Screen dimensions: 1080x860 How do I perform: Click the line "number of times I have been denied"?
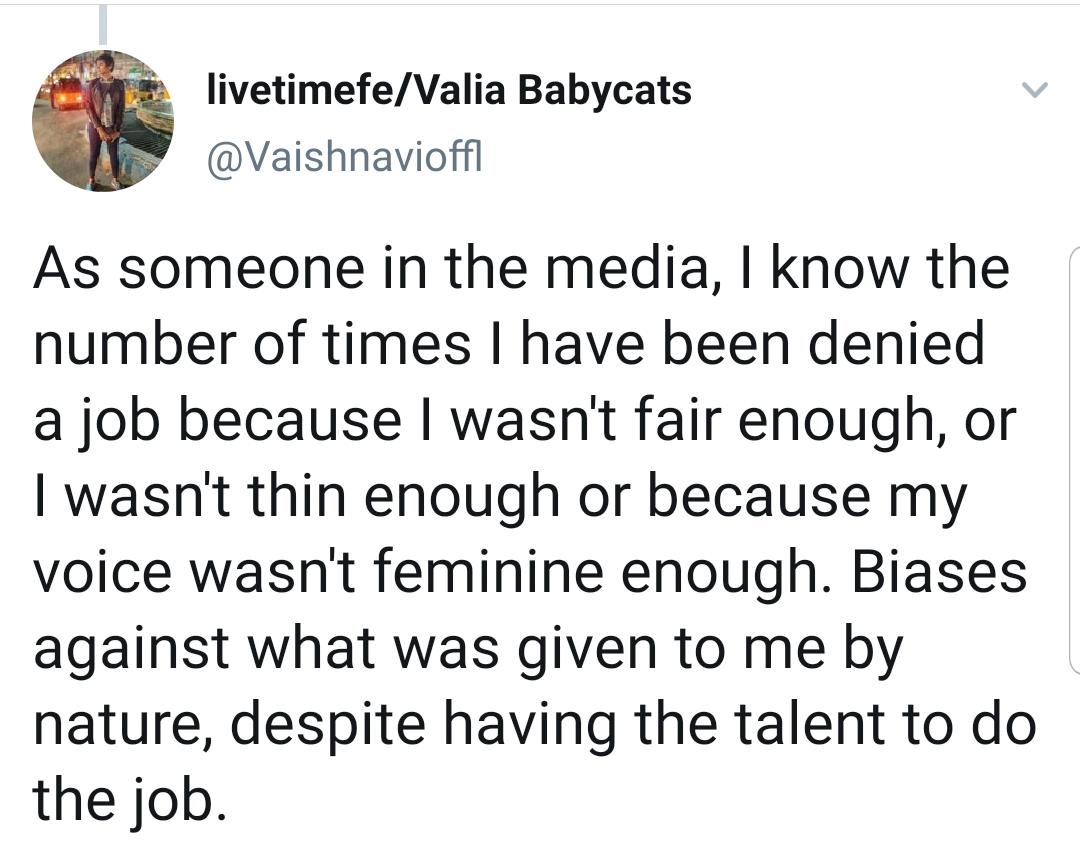click(x=508, y=344)
